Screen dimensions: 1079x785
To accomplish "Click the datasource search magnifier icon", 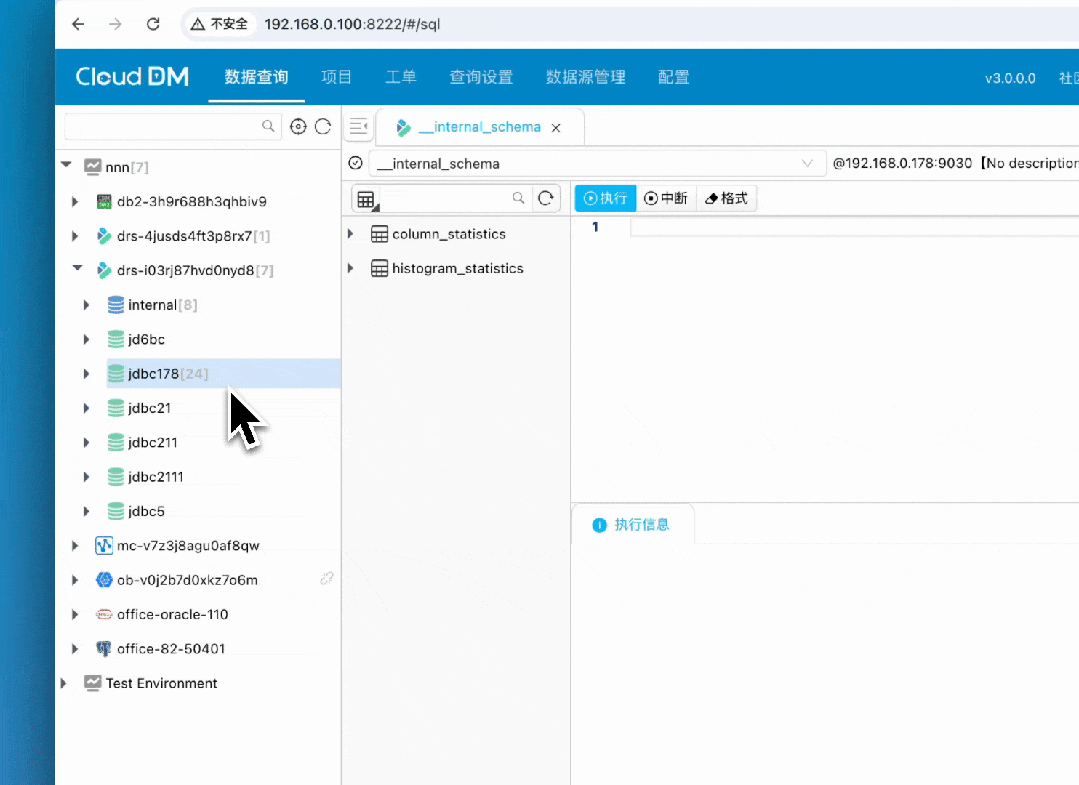I will point(268,126).
